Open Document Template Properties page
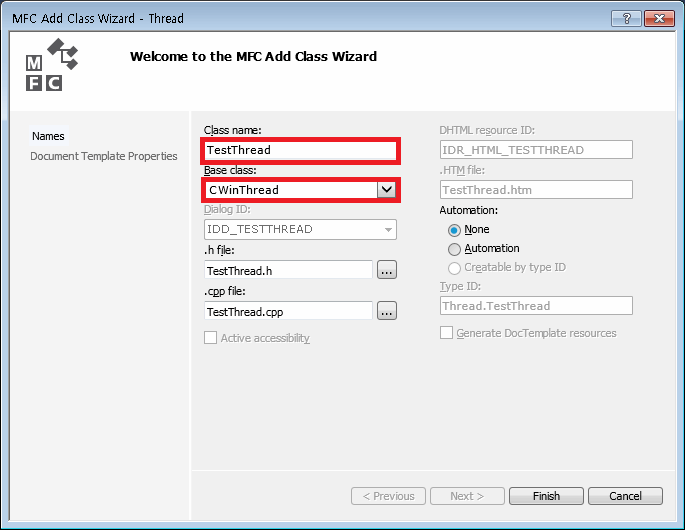Viewport: 685px width, 530px height. tap(104, 156)
